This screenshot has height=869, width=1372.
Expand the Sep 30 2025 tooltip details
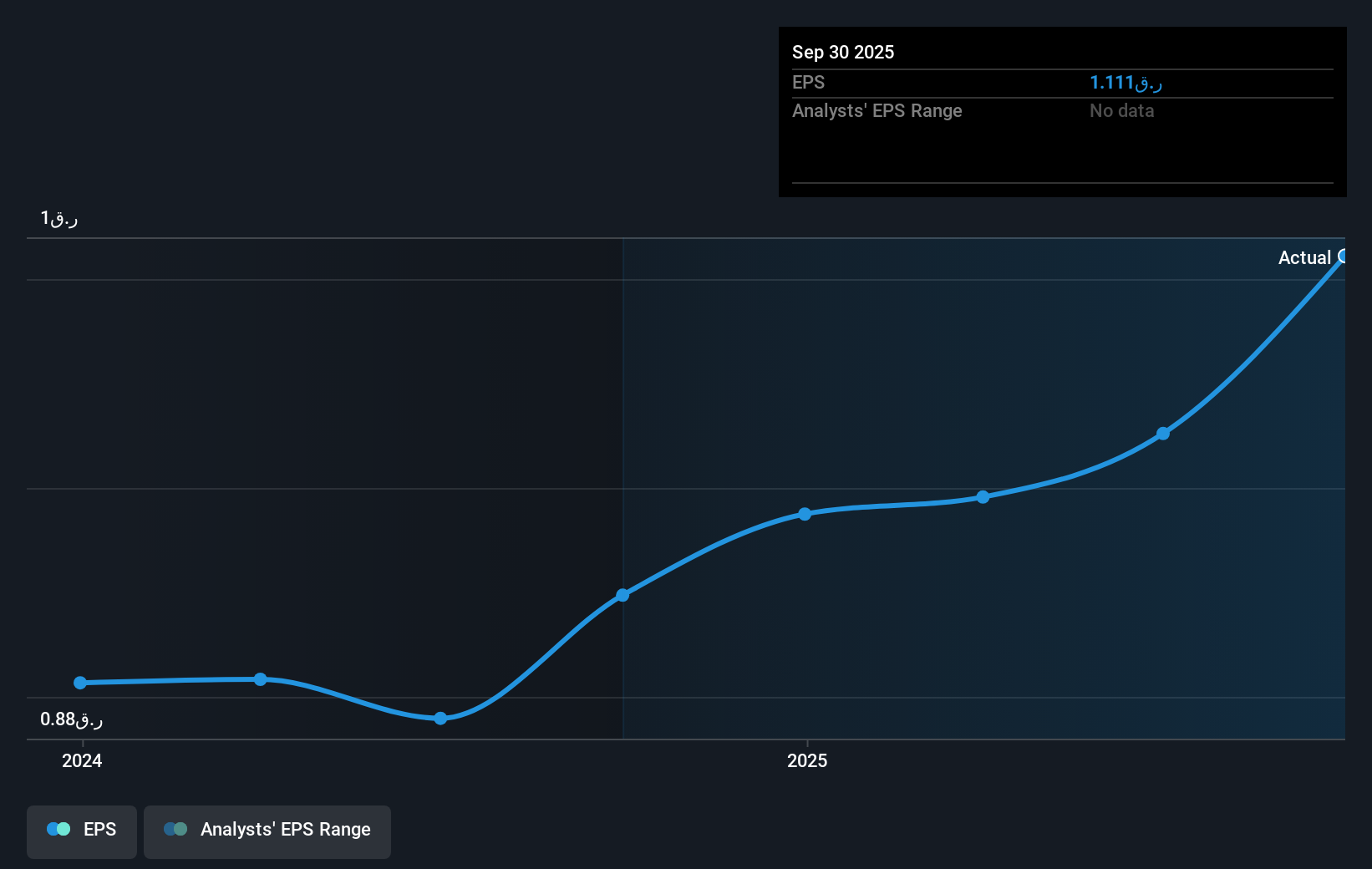coord(843,52)
